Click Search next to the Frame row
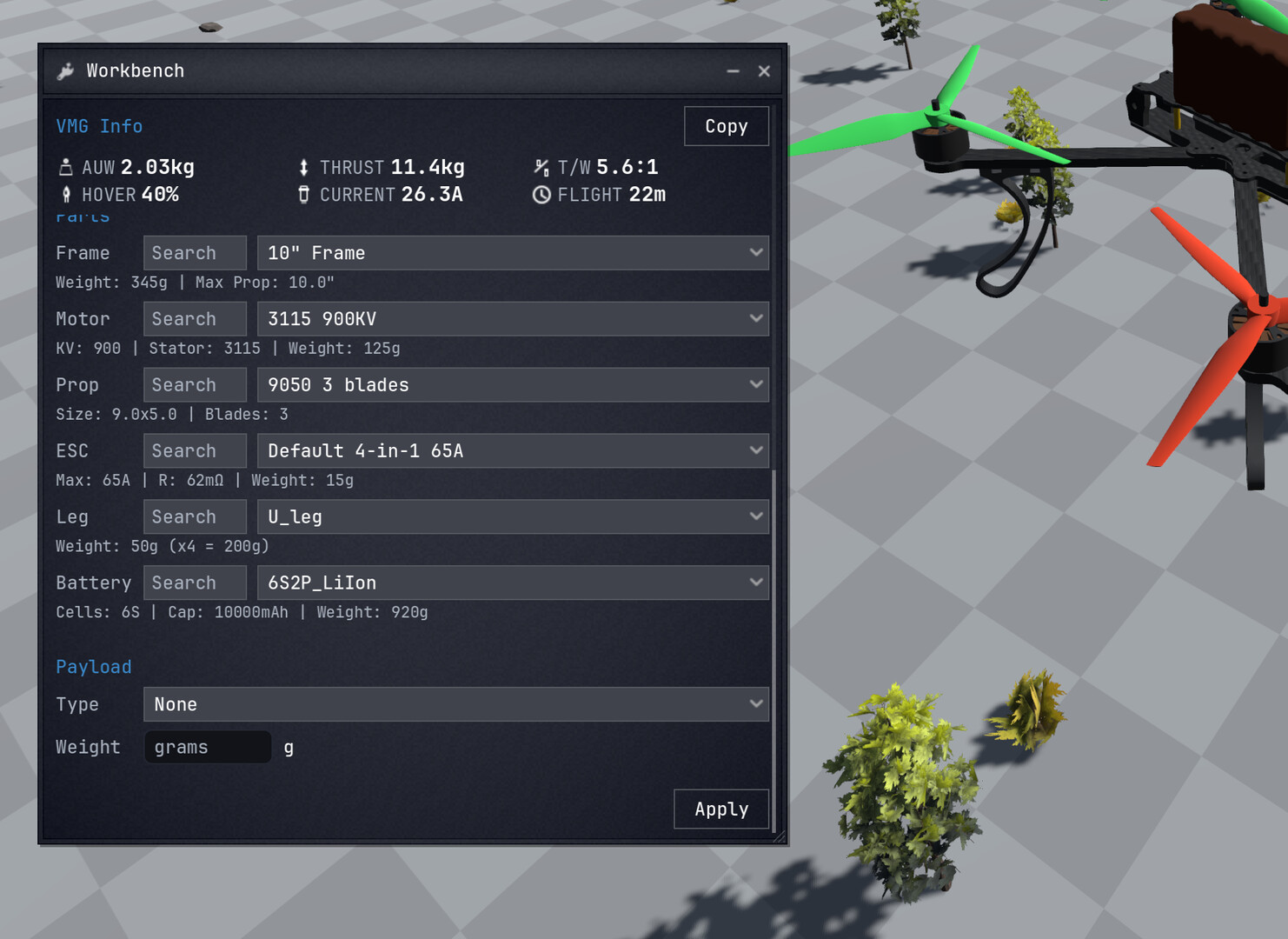 tap(194, 253)
